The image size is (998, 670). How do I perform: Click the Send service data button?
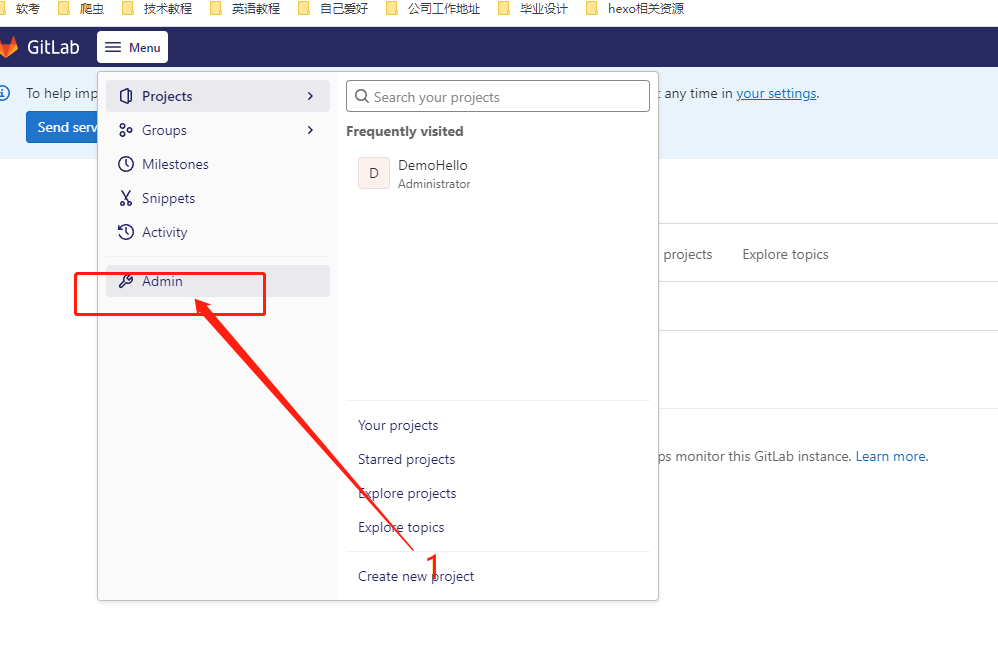pos(62,127)
